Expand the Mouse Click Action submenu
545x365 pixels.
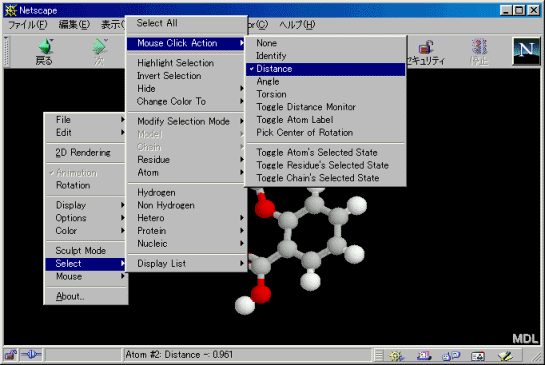coord(186,43)
